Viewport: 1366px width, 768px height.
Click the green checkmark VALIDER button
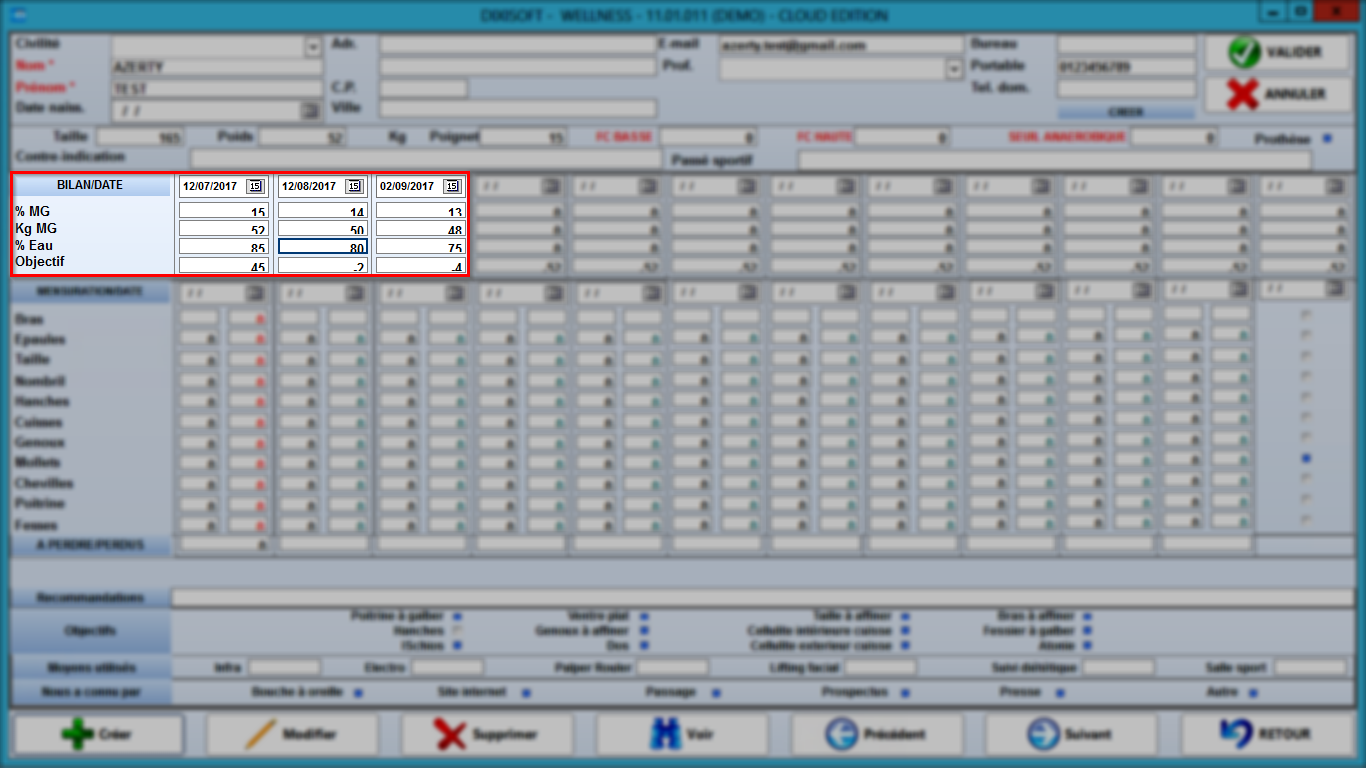pos(1277,53)
